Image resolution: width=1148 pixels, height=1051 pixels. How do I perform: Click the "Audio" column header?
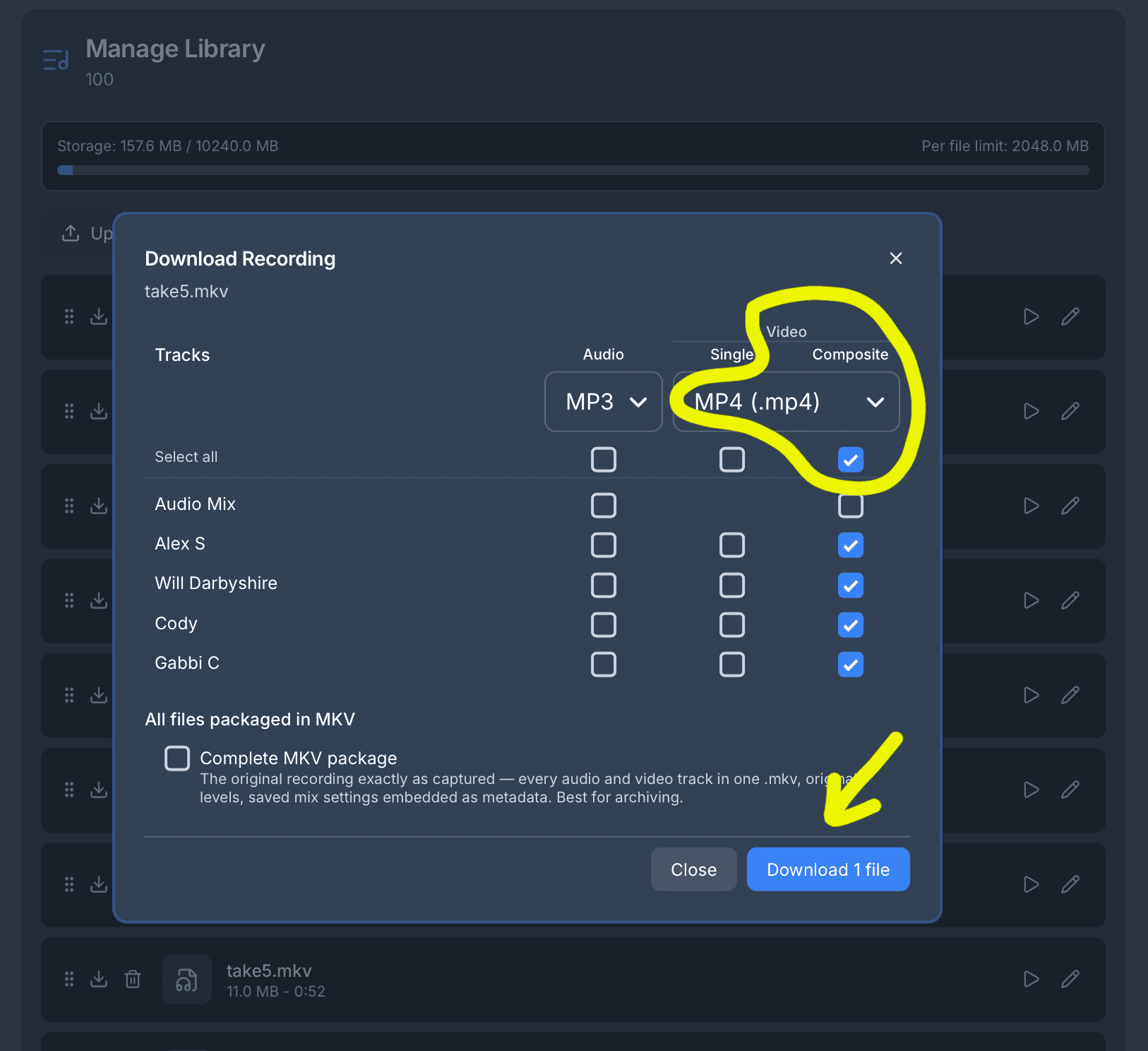pos(604,355)
